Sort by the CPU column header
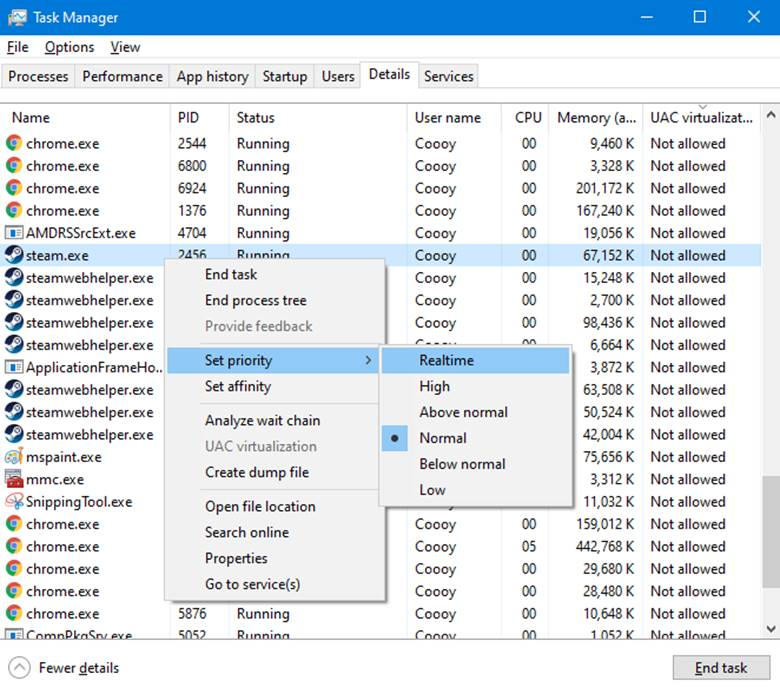The width and height of the screenshot is (780, 694). [x=525, y=118]
